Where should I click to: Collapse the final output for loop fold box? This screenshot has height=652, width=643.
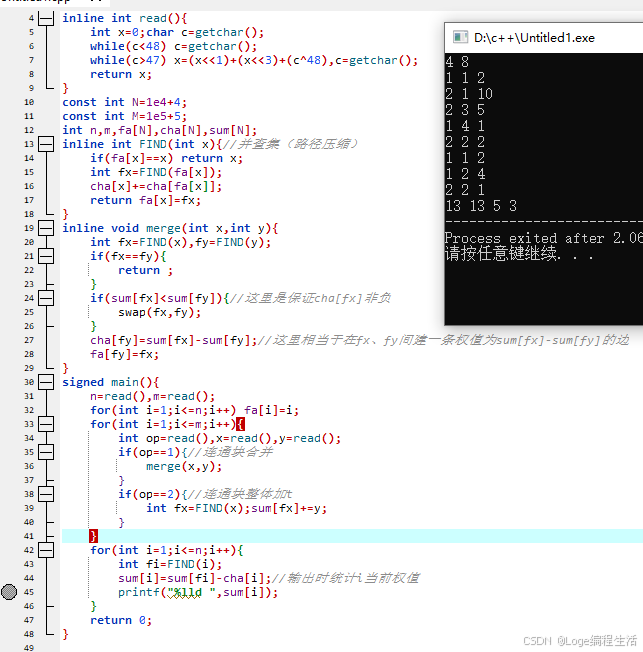pyautogui.click(x=46, y=550)
